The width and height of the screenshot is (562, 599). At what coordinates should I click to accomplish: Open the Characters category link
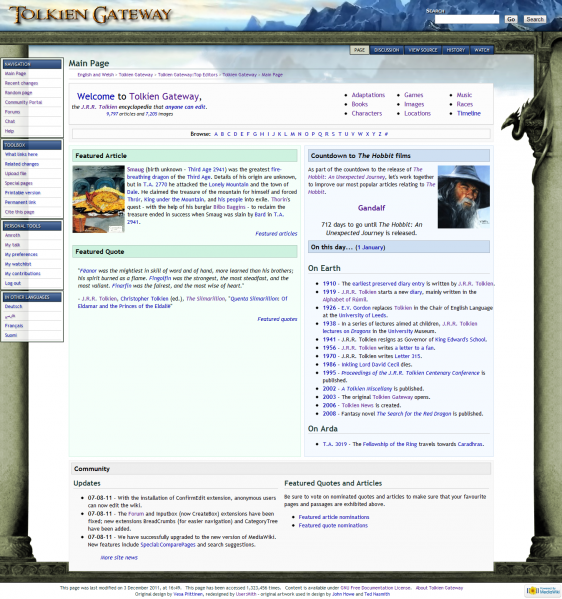tap(367, 113)
